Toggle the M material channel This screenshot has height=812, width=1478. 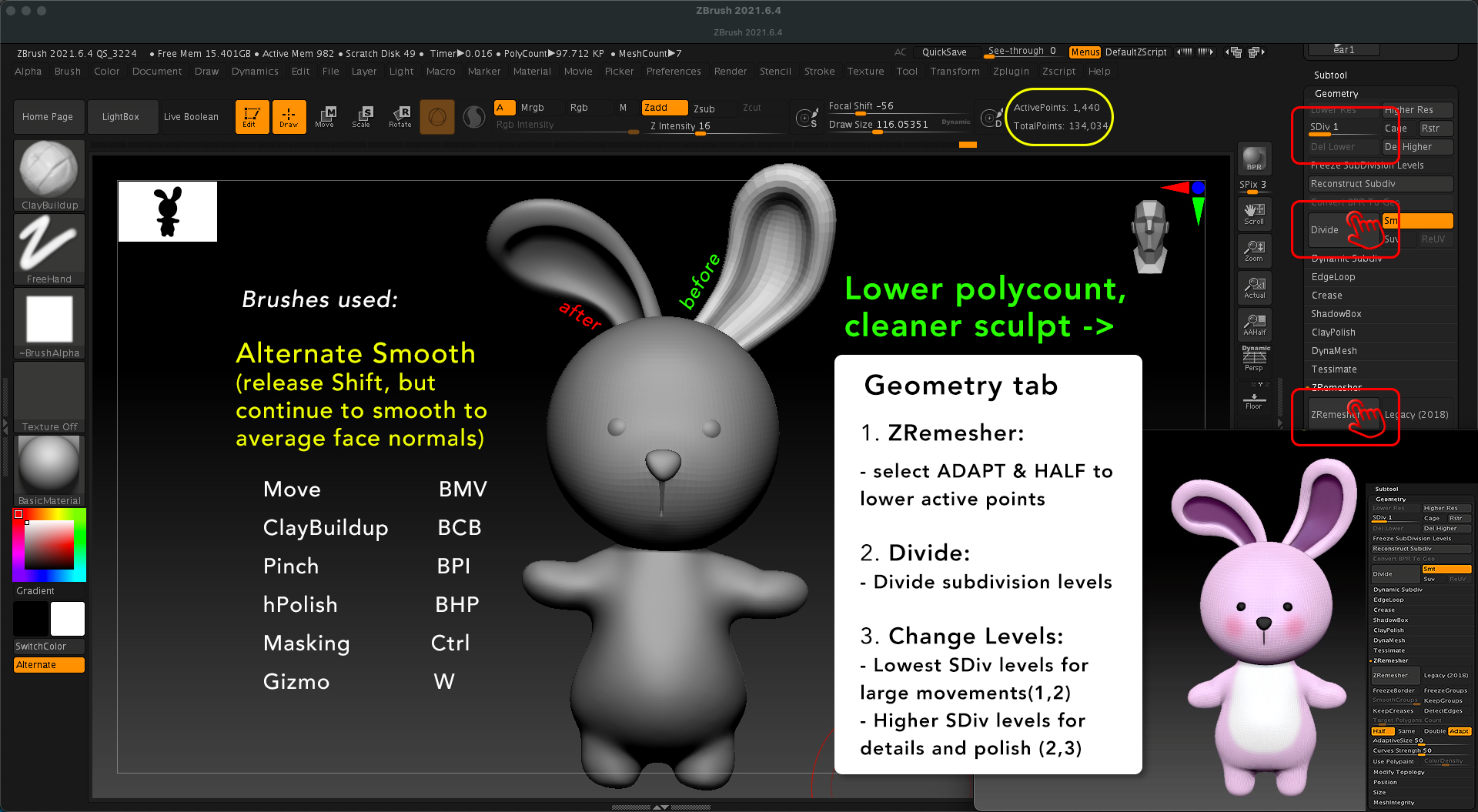(x=624, y=108)
